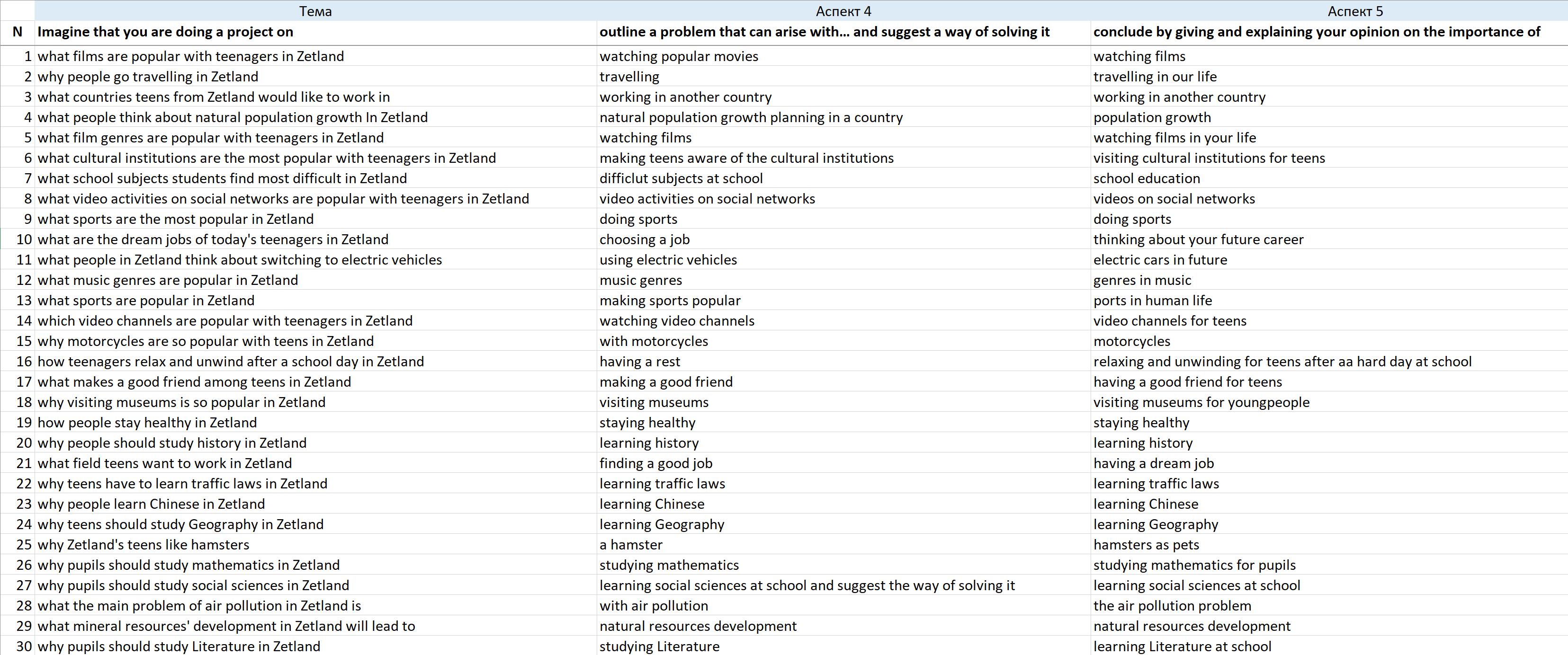Click 'difficlut subjects at school' cell
Viewport: 1568px width, 655px height.
[843, 178]
